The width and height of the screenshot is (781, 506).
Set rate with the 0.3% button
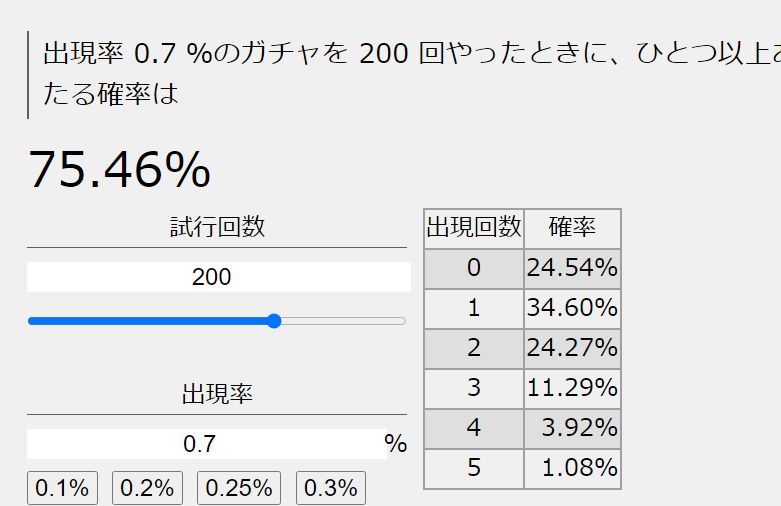point(330,488)
